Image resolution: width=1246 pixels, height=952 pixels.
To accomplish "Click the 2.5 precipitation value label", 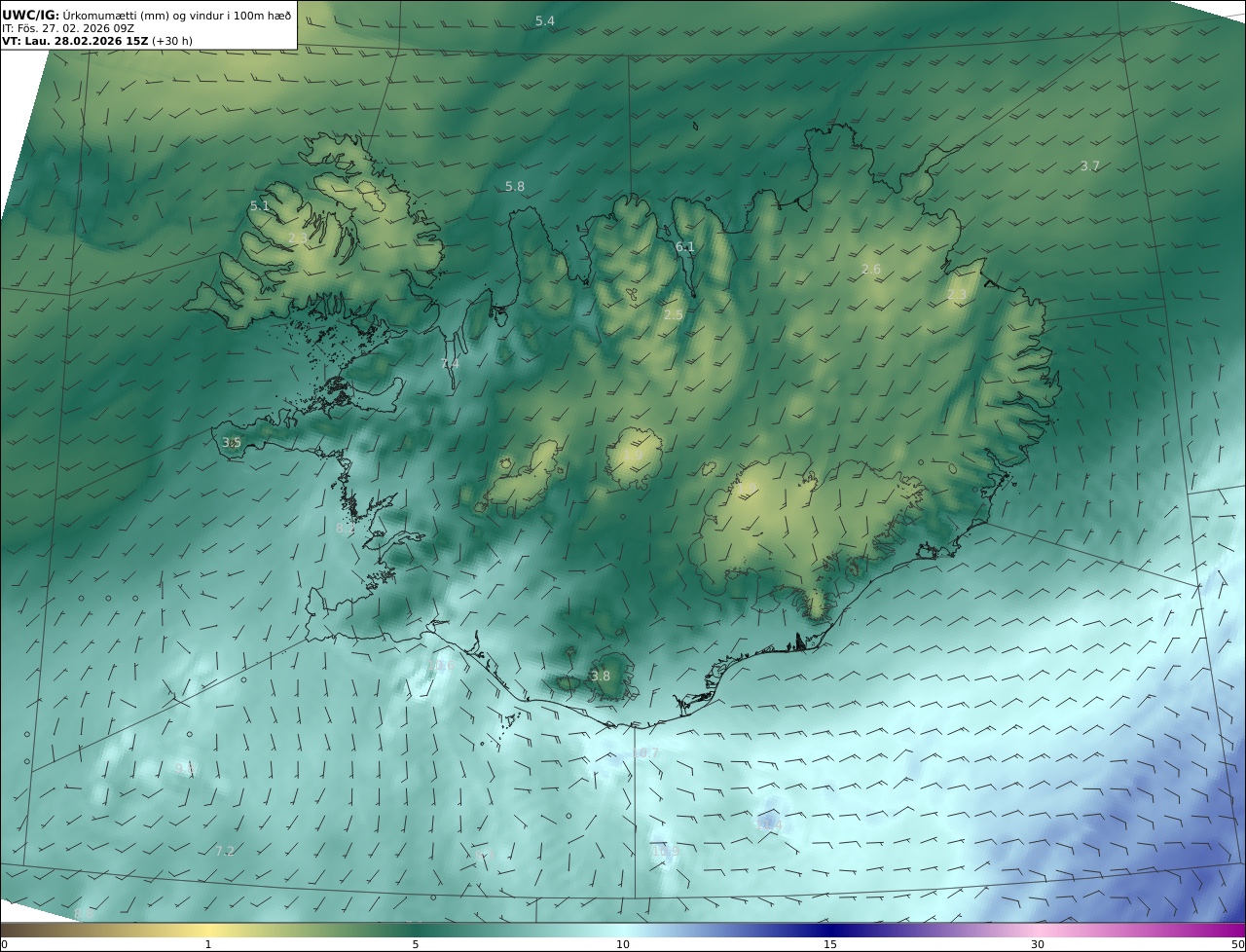I will tap(674, 315).
